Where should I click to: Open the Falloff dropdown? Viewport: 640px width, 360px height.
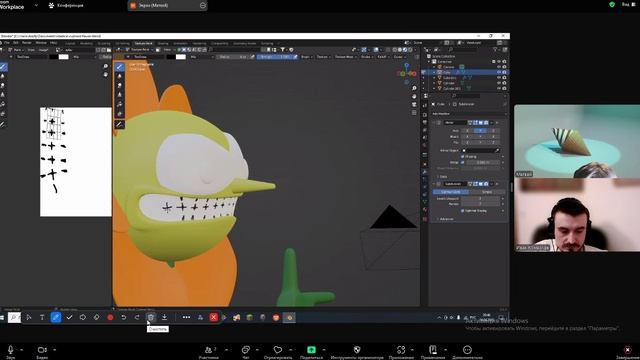coord(383,57)
